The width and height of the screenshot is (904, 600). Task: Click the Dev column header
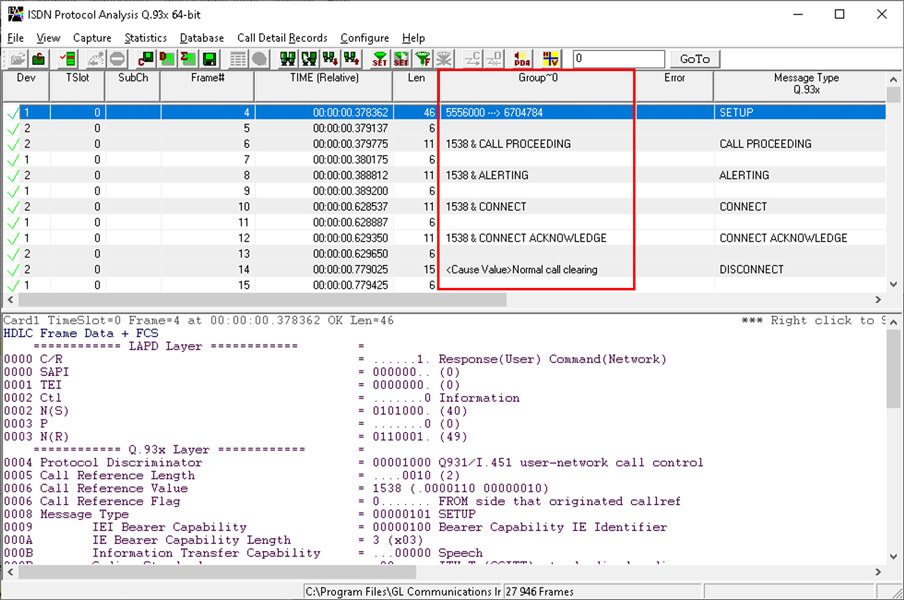26,86
